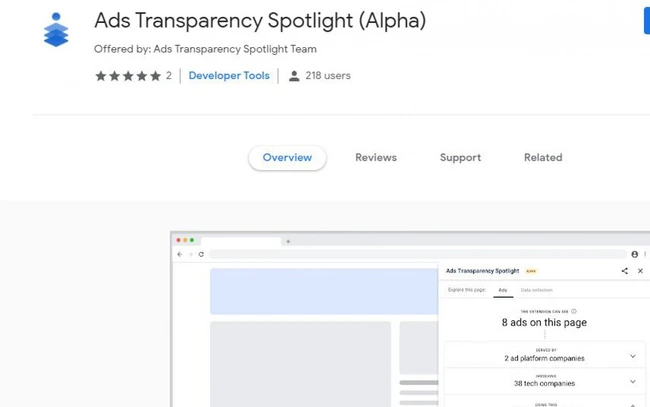Click the back arrow in the preview browser
Viewport: 650px width, 407px height.
(180, 254)
